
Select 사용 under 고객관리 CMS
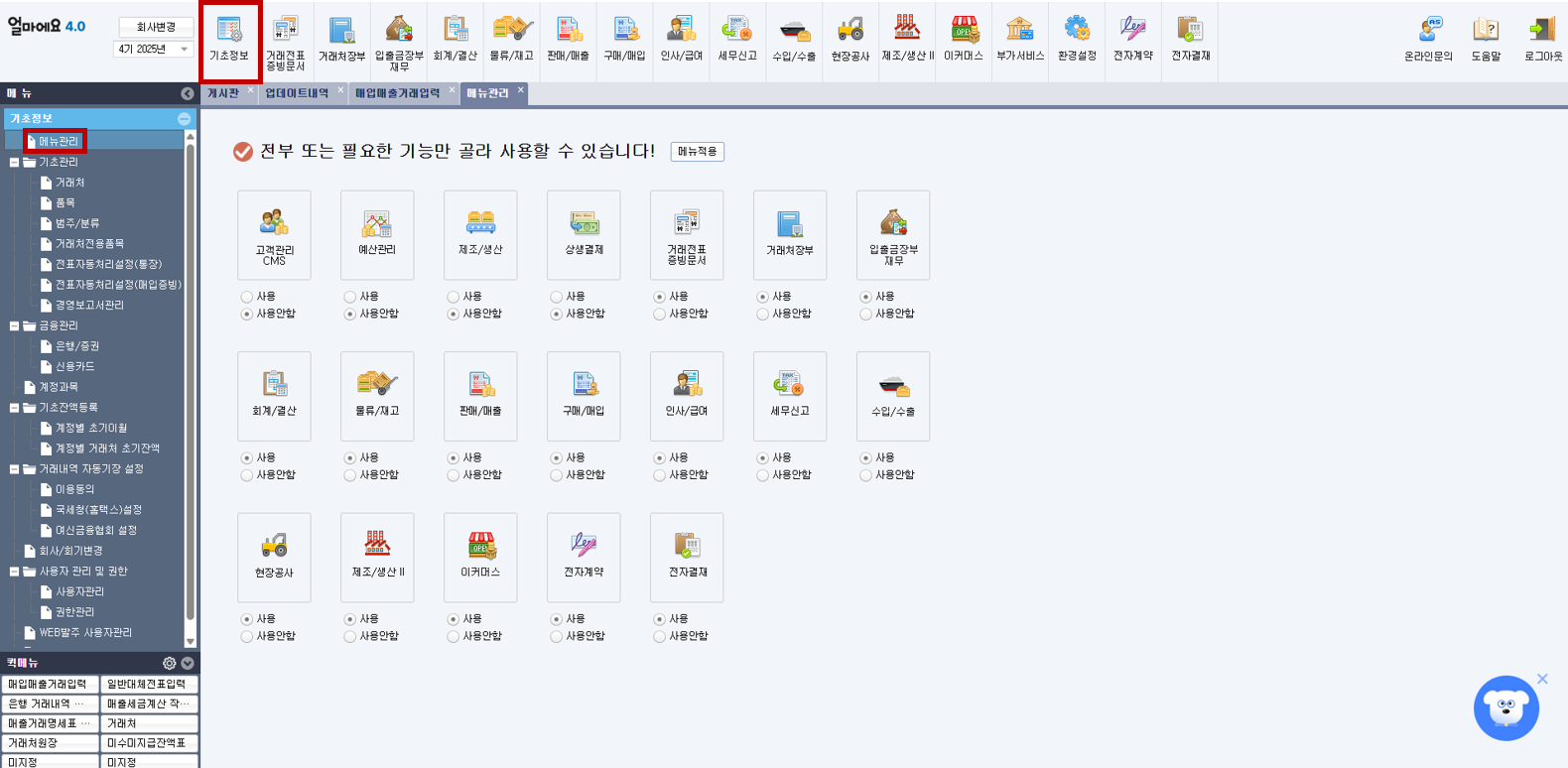click(x=247, y=297)
